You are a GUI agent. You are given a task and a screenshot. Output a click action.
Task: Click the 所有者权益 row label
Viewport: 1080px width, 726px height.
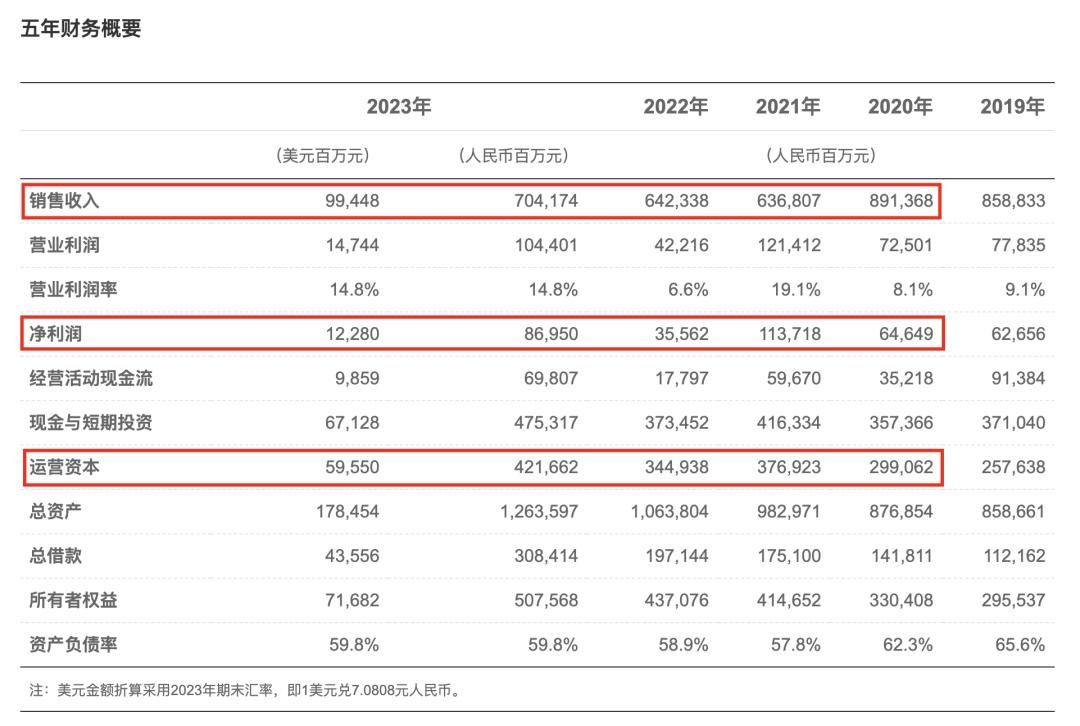[x=75, y=600]
